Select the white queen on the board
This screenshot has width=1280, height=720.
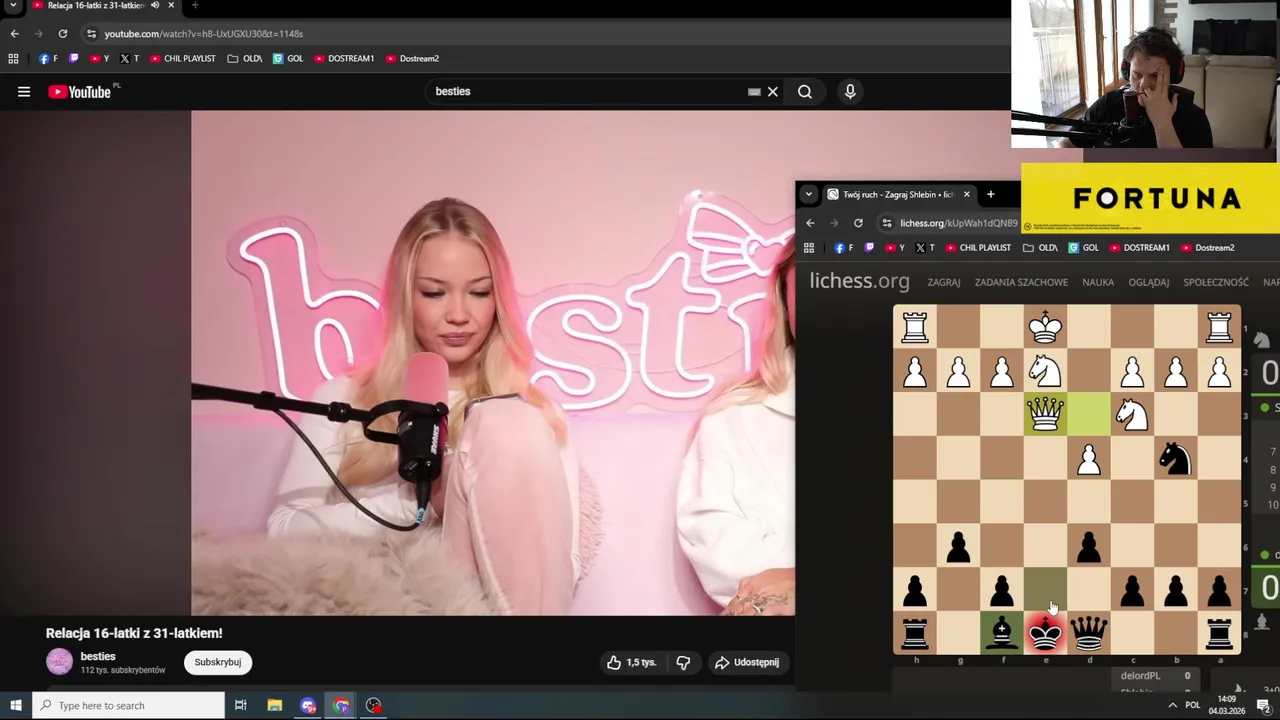point(1045,414)
